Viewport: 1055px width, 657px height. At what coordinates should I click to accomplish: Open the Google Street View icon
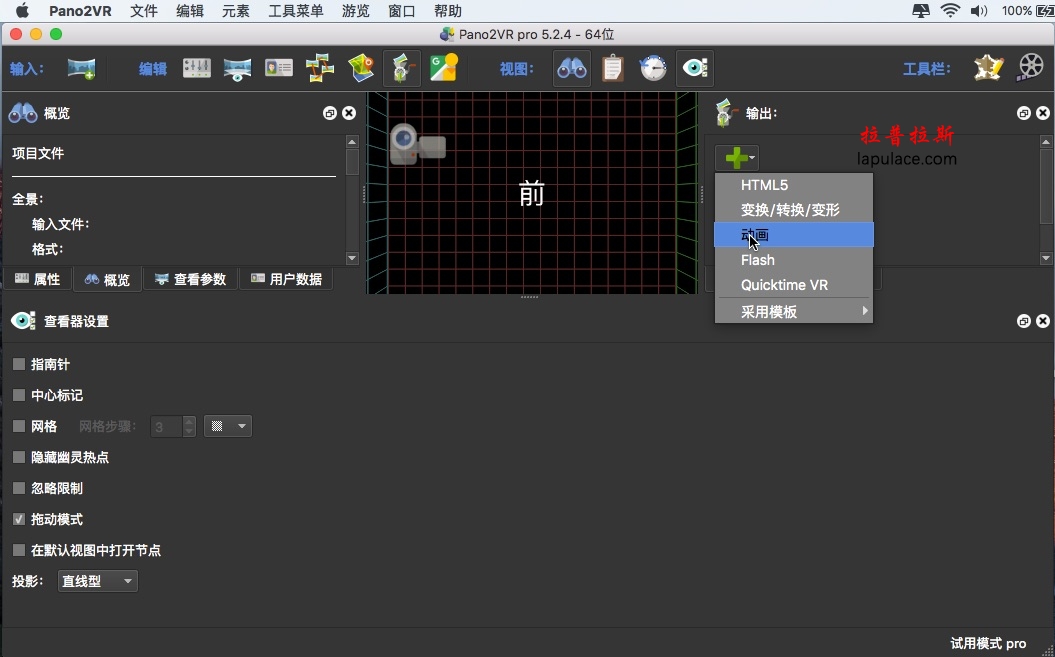pyautogui.click(x=444, y=68)
